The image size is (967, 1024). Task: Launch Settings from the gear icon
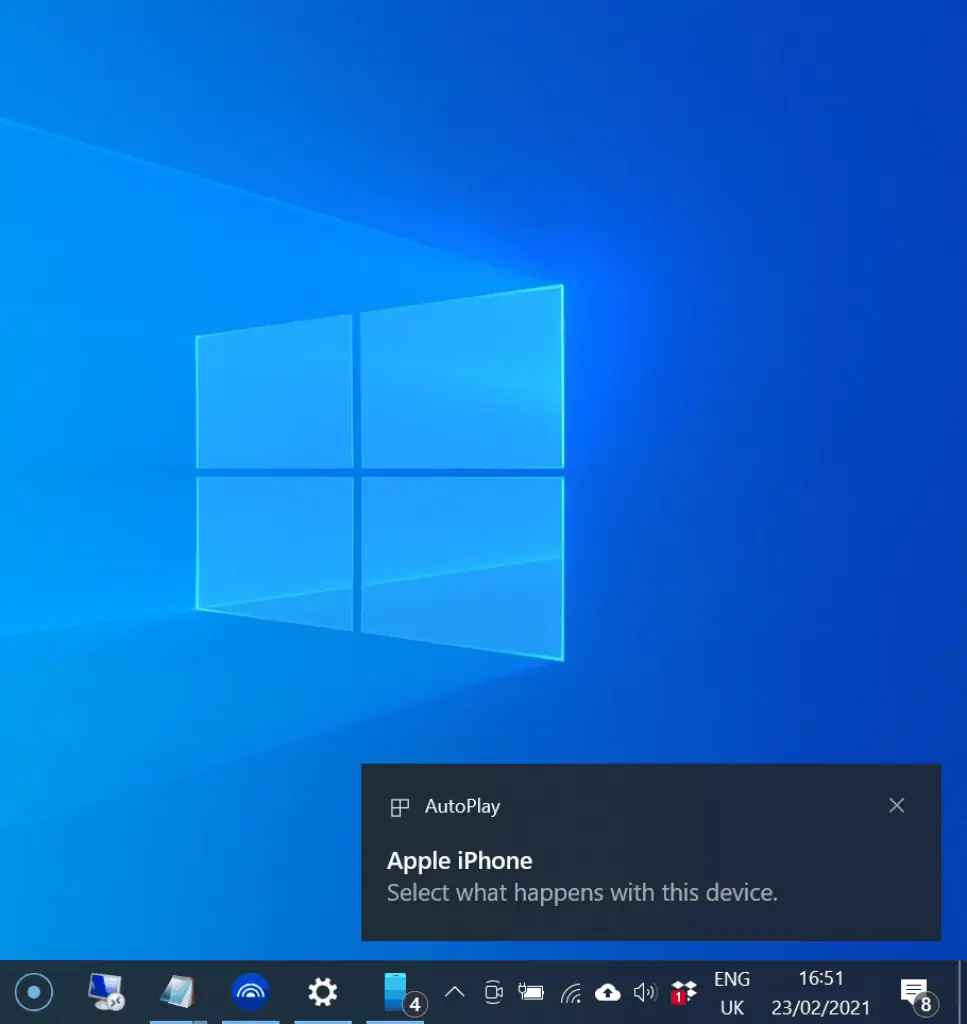[321, 992]
